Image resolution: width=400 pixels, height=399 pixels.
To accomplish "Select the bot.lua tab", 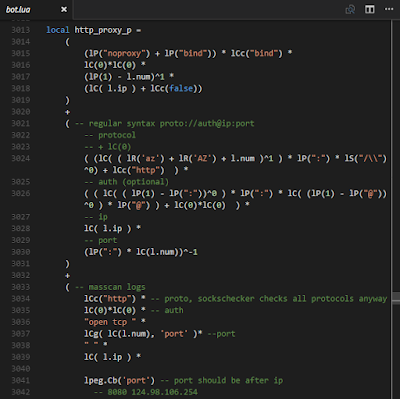I will 37,9.
